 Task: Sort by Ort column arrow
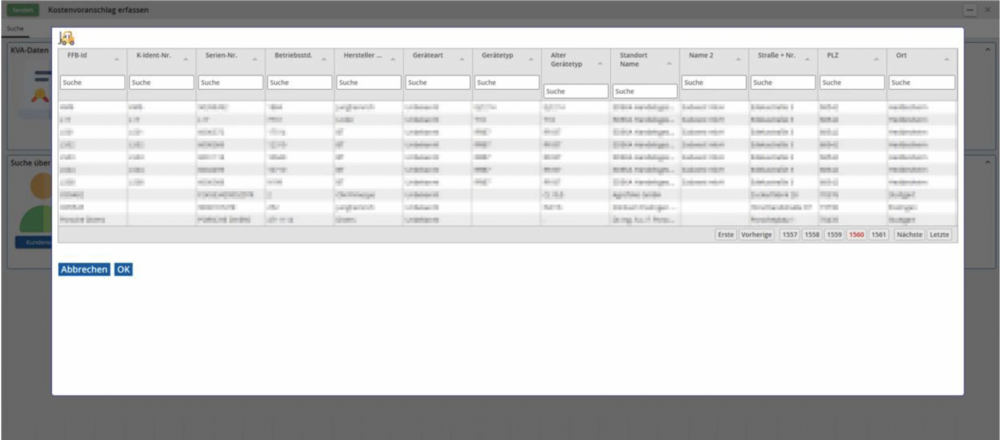tap(946, 59)
